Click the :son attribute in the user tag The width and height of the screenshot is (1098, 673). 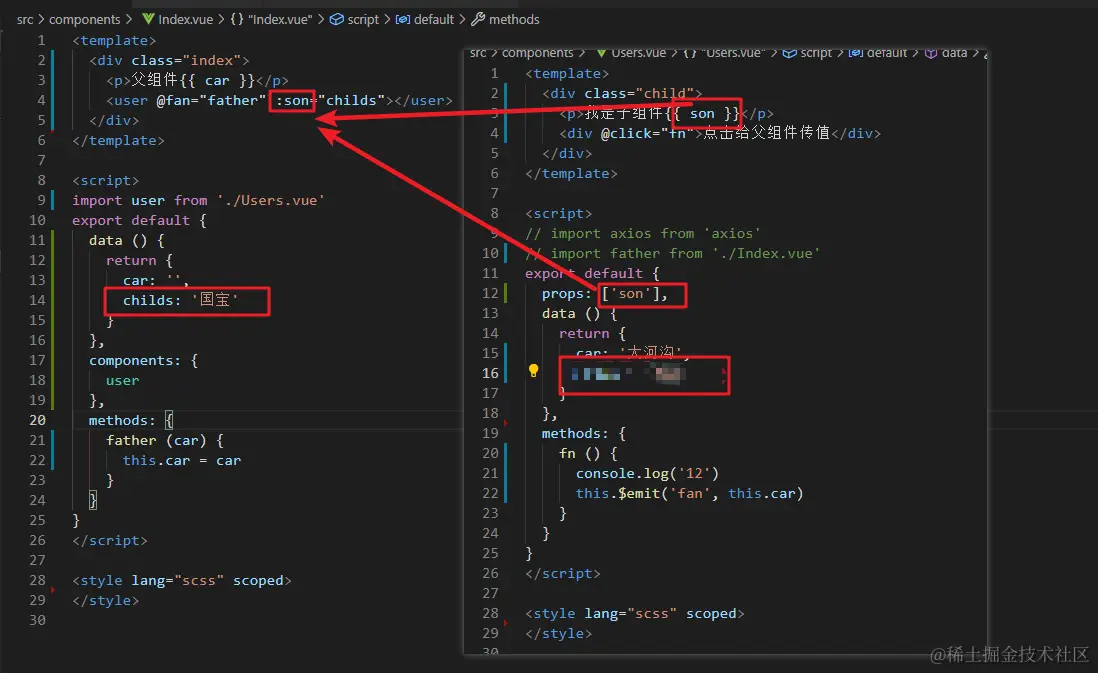click(293, 101)
